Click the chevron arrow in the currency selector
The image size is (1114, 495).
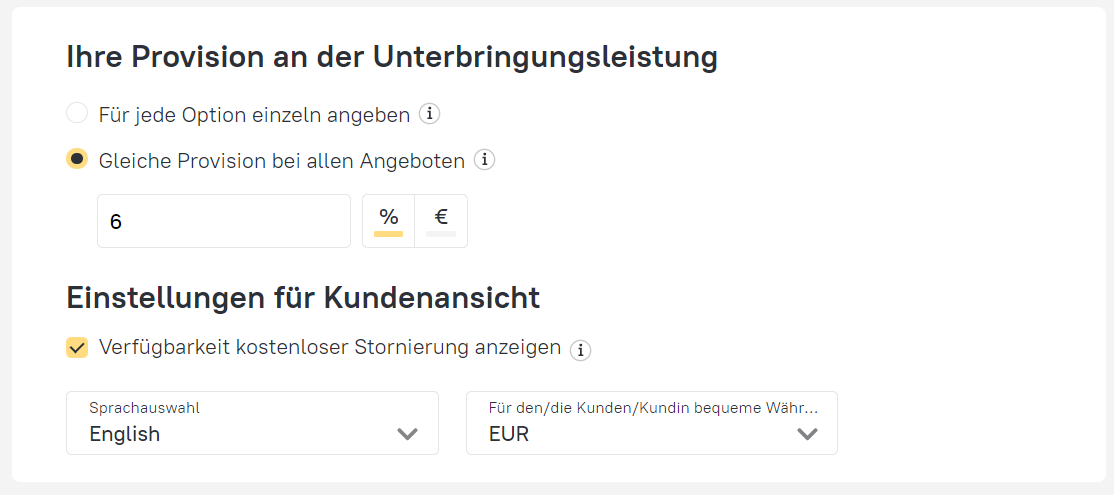coord(807,434)
